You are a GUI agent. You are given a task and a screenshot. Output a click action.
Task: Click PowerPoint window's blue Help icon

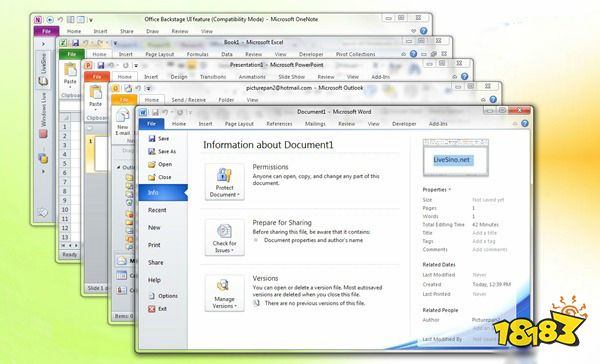465,76
